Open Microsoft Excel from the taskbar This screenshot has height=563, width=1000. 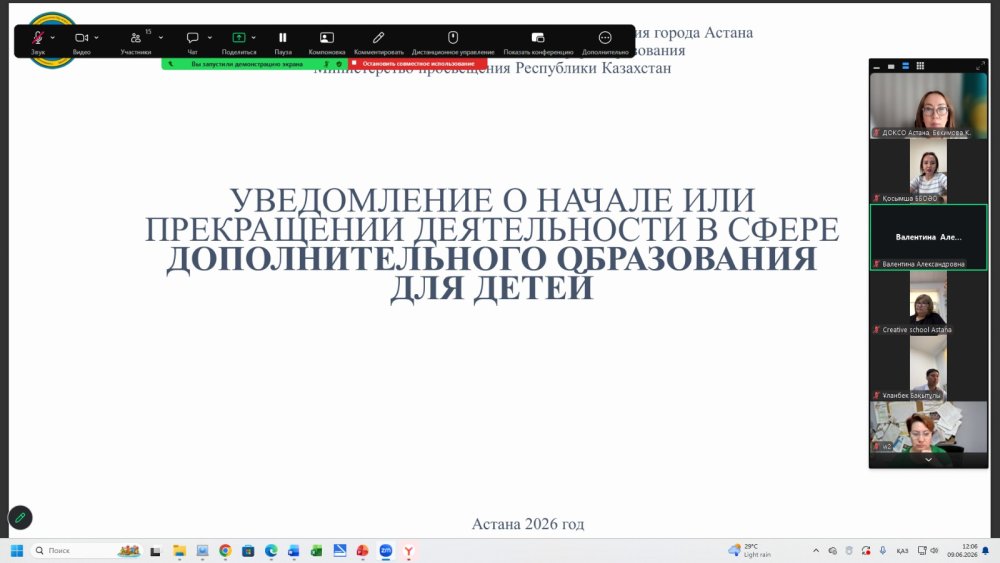pyautogui.click(x=316, y=551)
